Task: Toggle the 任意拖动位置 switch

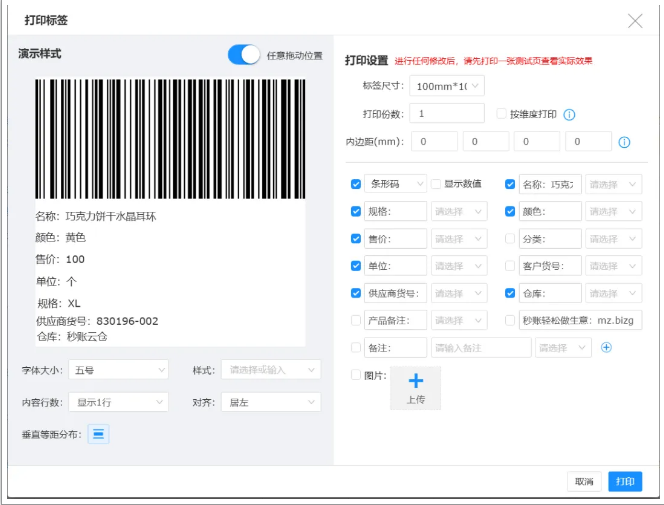Action: pyautogui.click(x=244, y=55)
